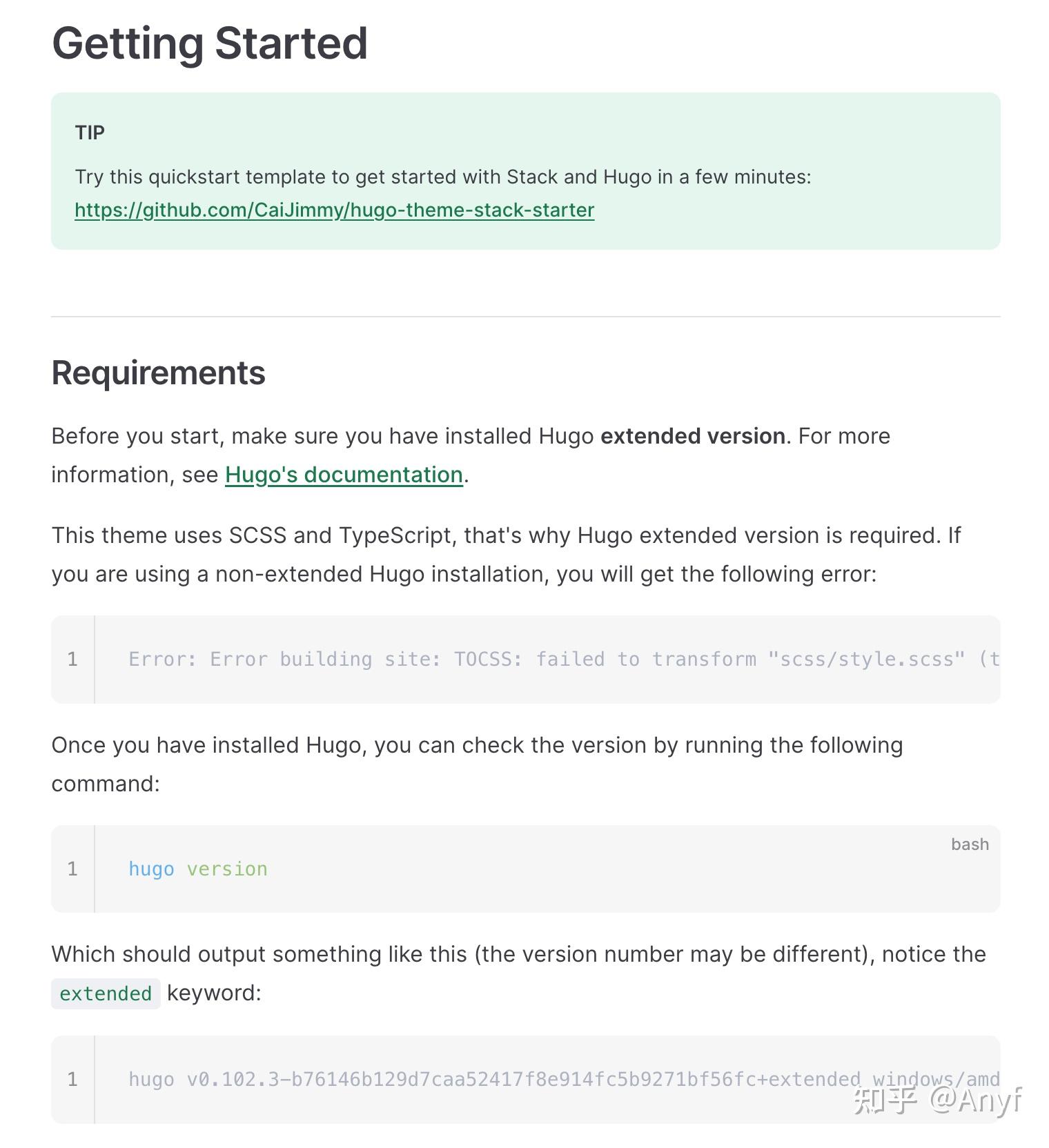Click the Requirements section heading
Image resolution: width=1049 pixels, height=1148 pixels.
[x=158, y=373]
